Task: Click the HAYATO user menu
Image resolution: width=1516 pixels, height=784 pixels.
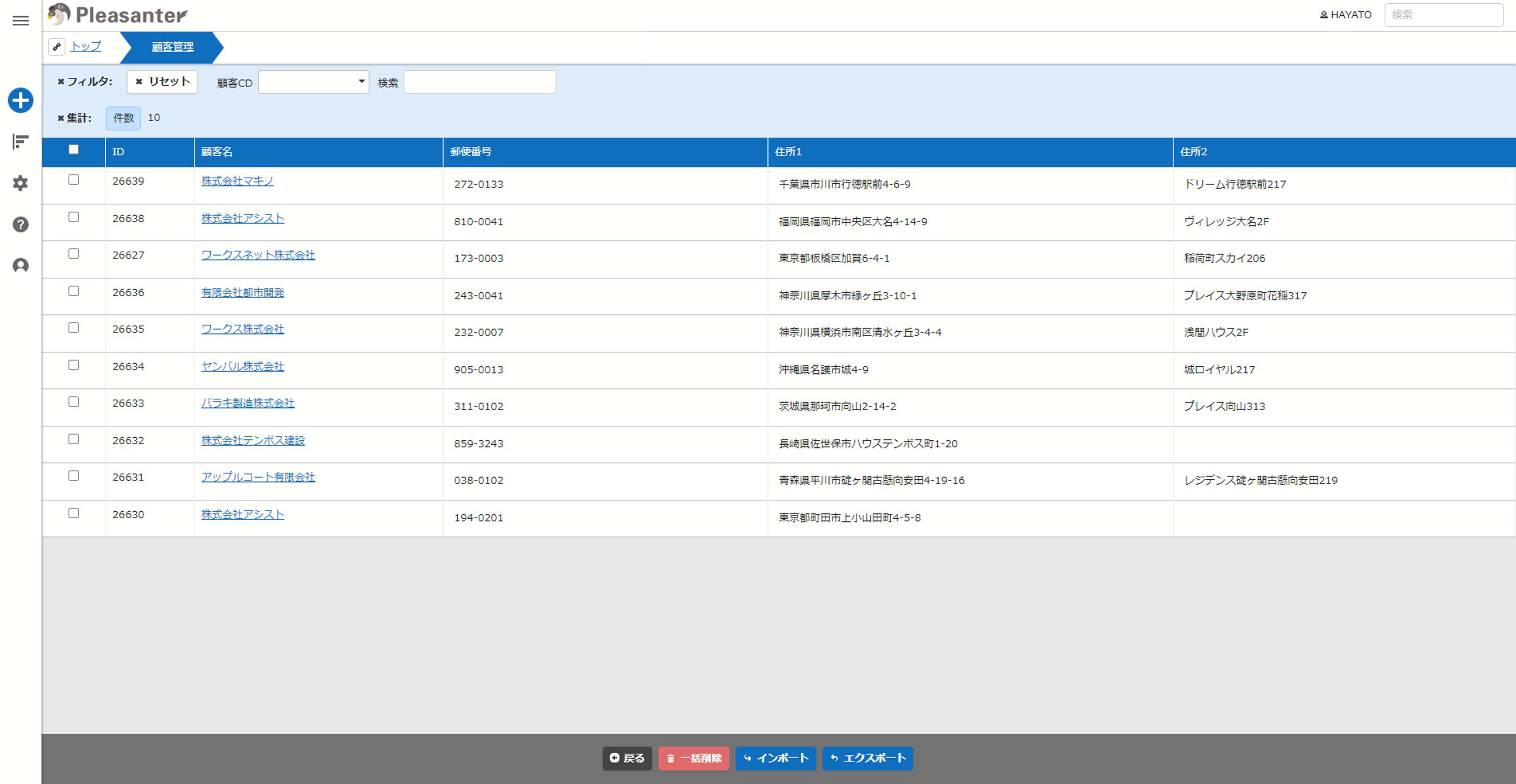Action: click(x=1345, y=15)
